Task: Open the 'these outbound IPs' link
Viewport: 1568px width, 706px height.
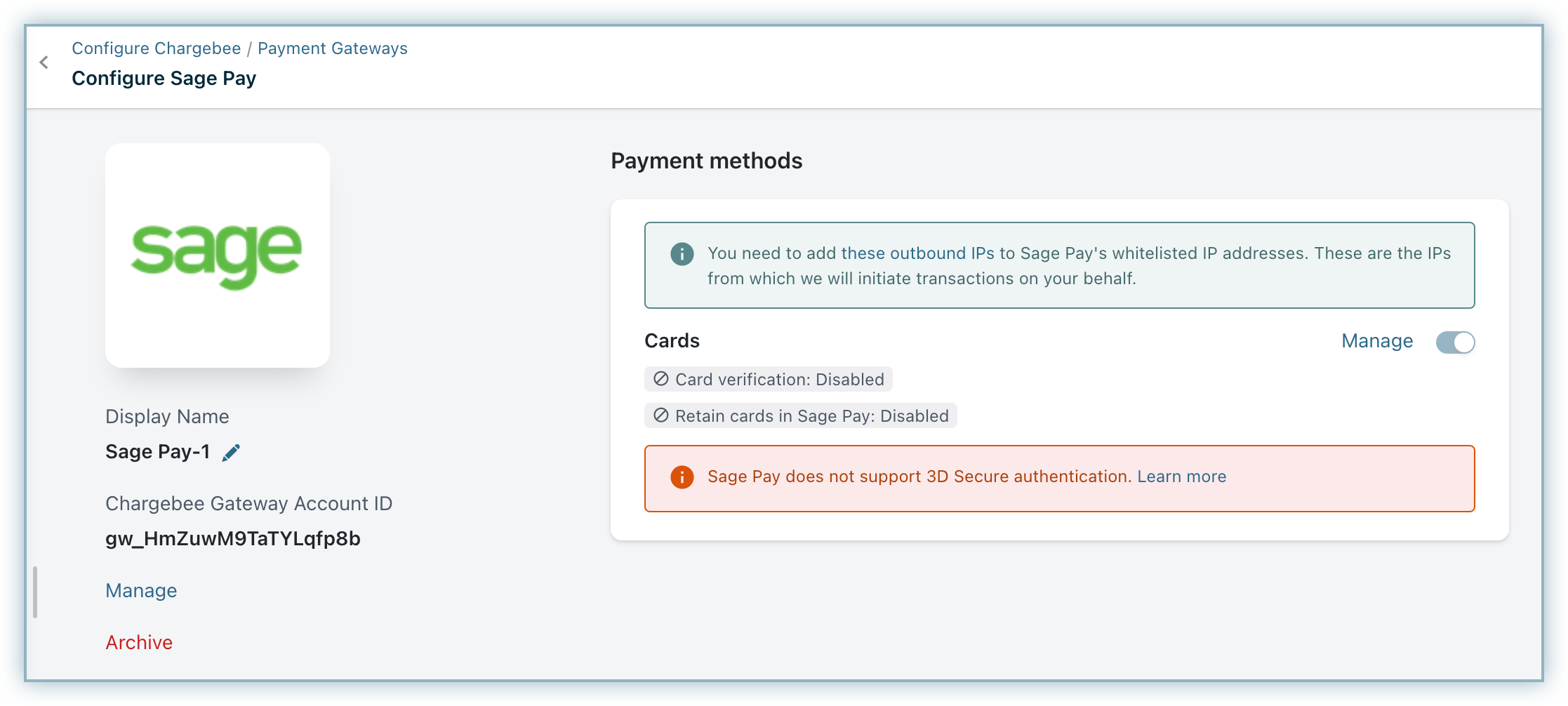Action: point(917,253)
